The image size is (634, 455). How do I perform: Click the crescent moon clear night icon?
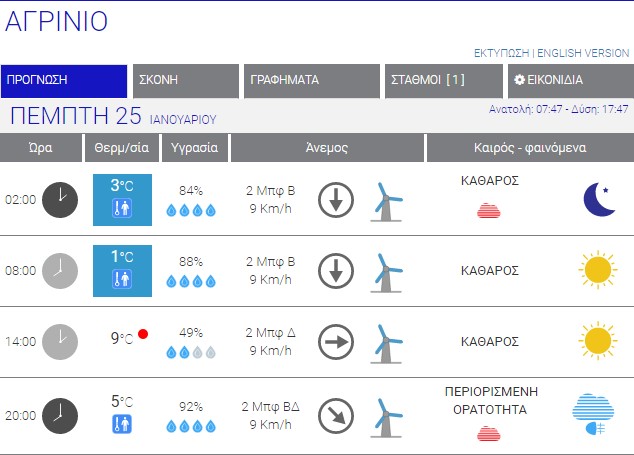pos(598,199)
